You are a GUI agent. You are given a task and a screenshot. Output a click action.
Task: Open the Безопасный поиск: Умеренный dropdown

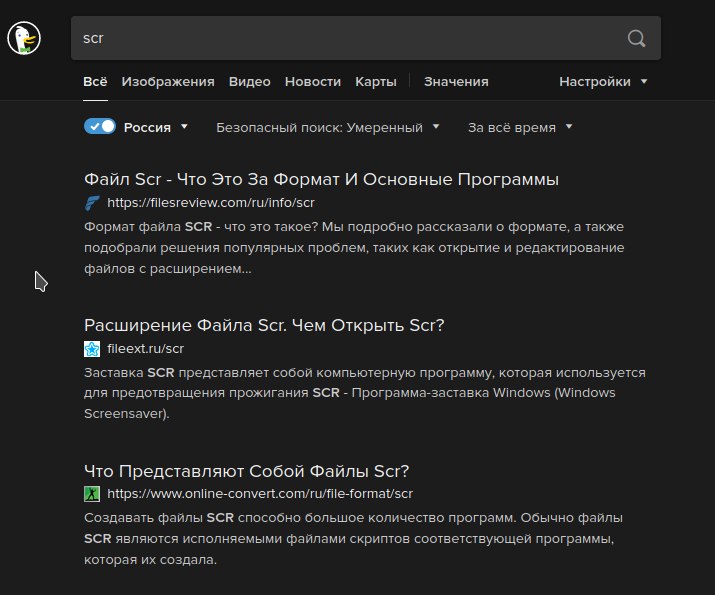coord(327,127)
